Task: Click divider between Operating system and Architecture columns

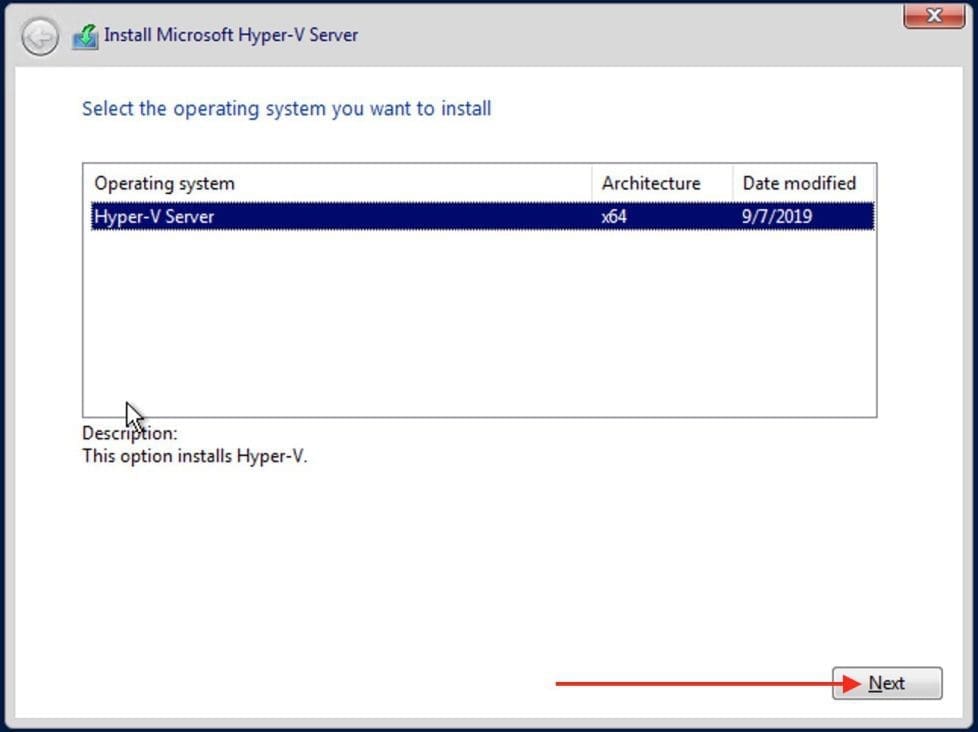Action: (592, 183)
